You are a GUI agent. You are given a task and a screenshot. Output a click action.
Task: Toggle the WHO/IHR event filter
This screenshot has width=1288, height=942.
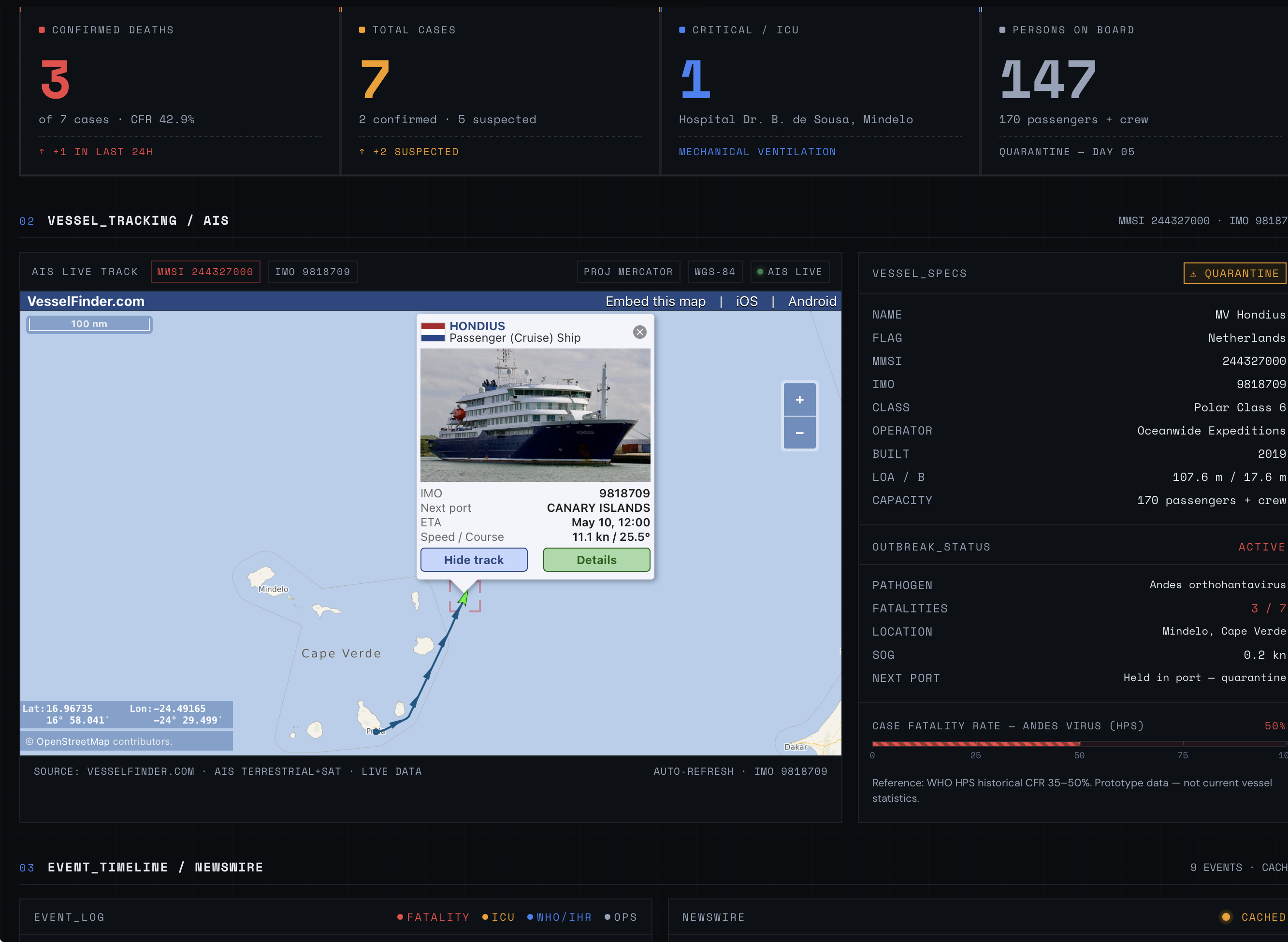tap(559, 917)
